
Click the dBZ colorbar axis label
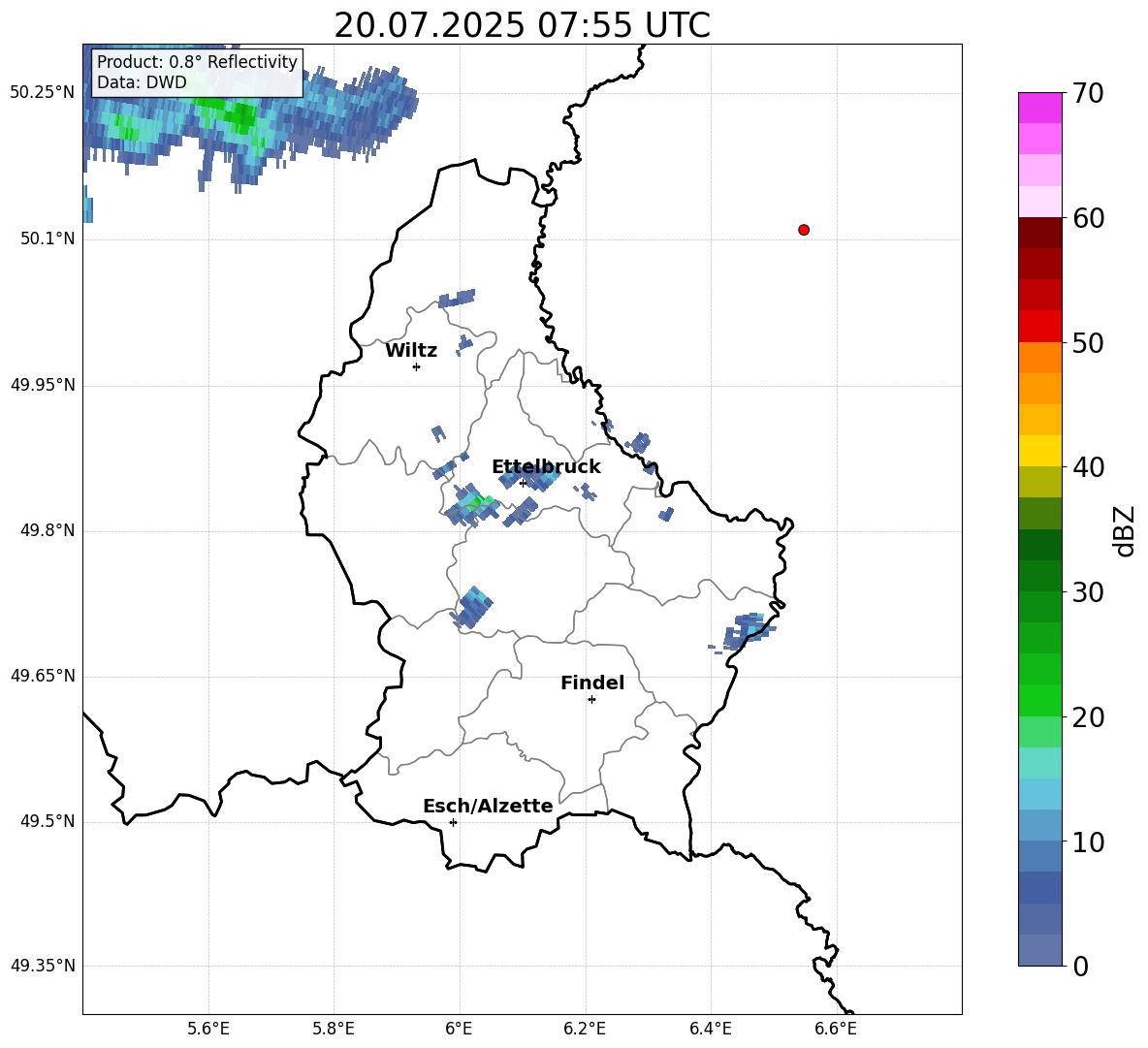(1126, 530)
